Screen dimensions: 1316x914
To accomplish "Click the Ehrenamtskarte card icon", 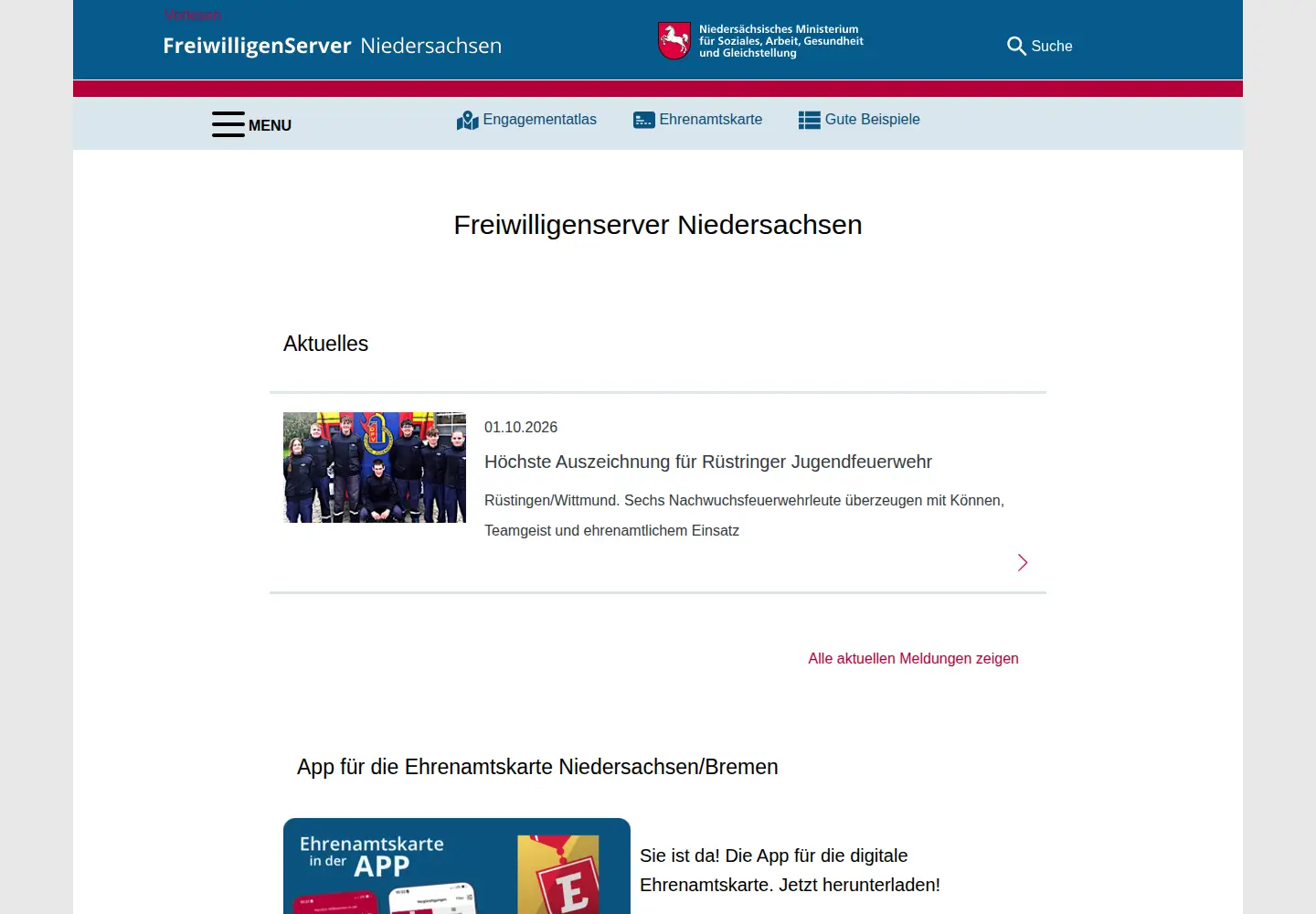I will 644,120.
